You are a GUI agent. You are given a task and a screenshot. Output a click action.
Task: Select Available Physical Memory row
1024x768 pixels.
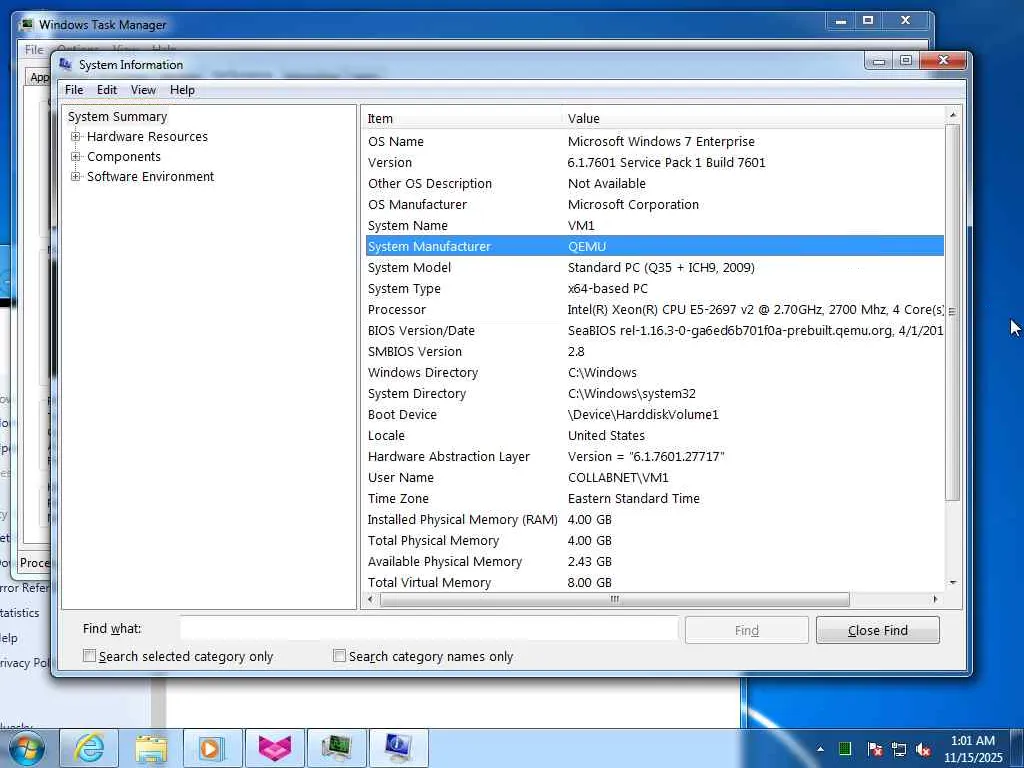point(655,561)
